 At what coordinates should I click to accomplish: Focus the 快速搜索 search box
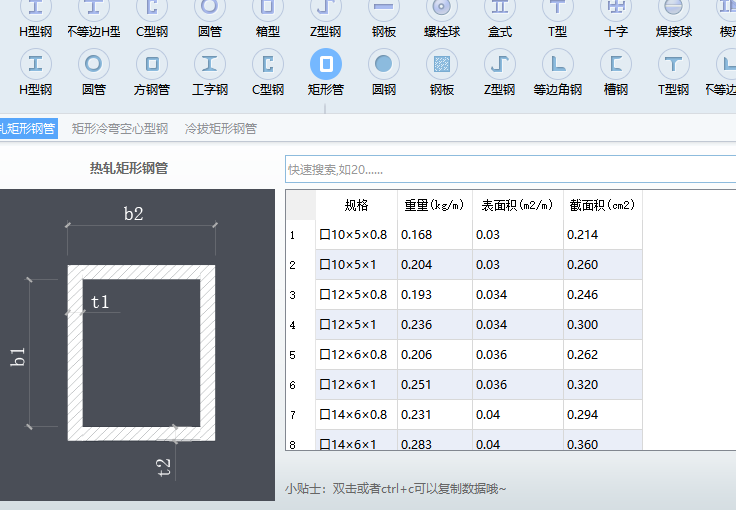(510, 169)
